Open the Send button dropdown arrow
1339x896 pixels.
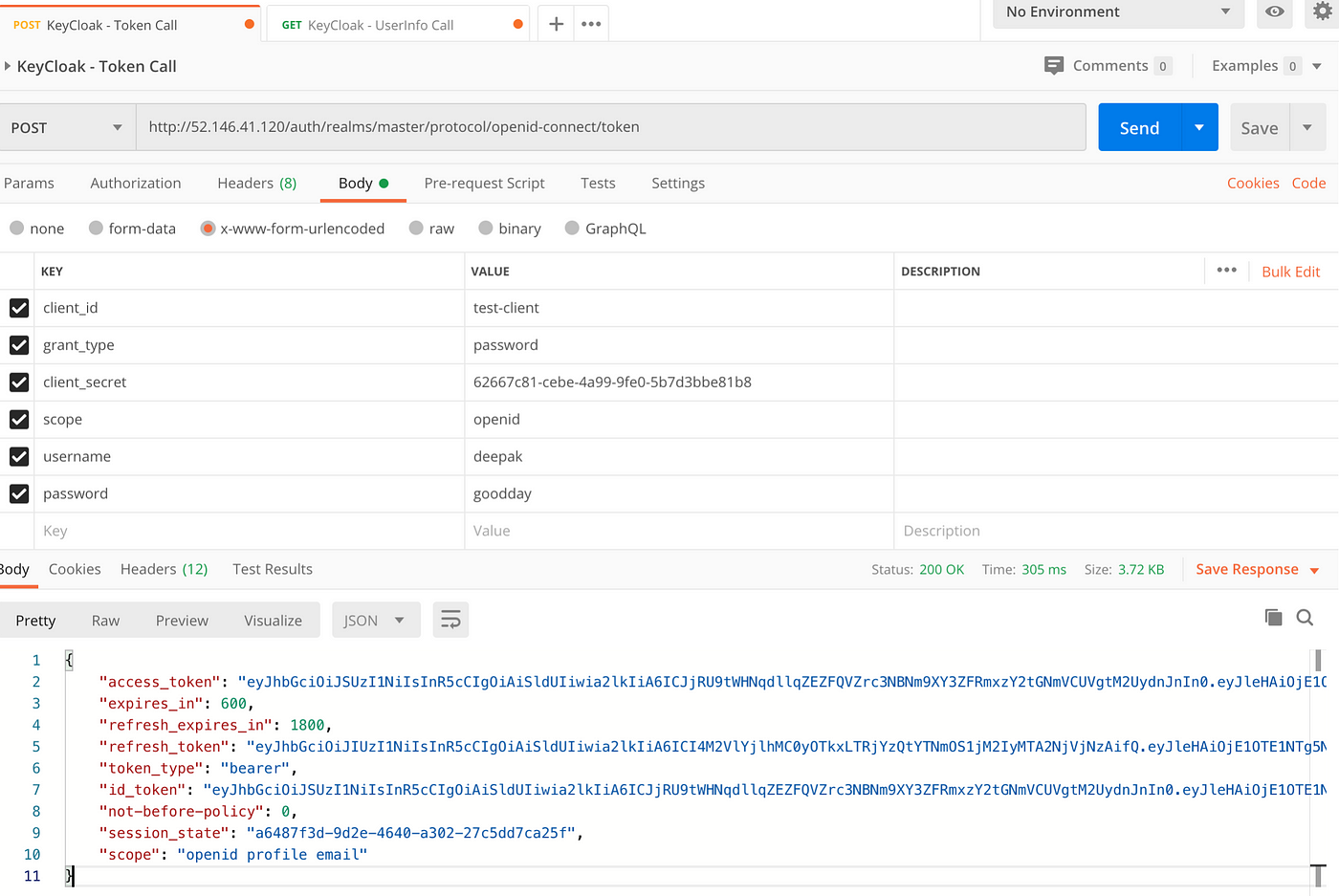pos(1199,127)
